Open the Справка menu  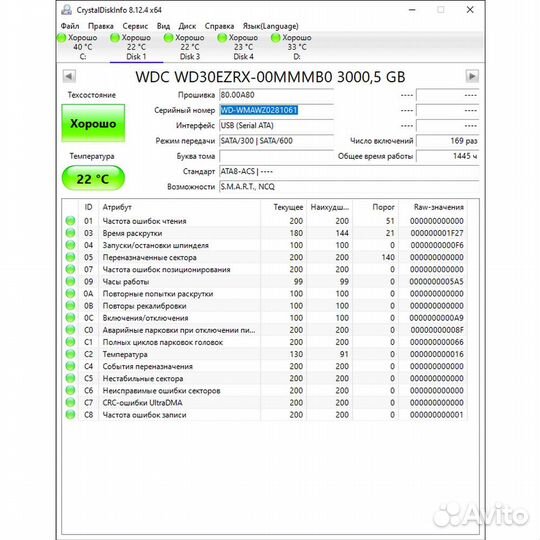click(219, 26)
